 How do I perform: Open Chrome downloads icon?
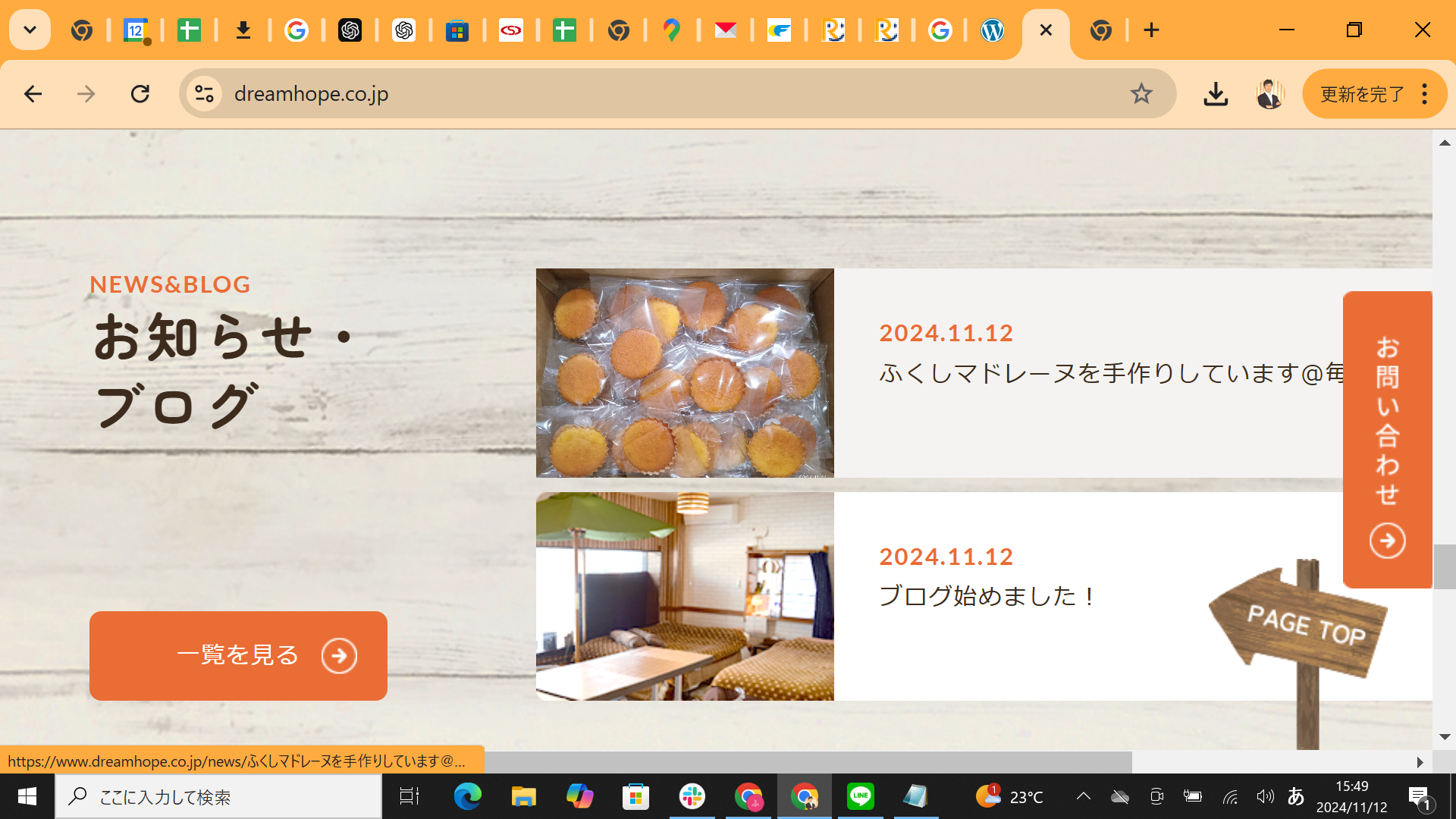tap(1216, 94)
